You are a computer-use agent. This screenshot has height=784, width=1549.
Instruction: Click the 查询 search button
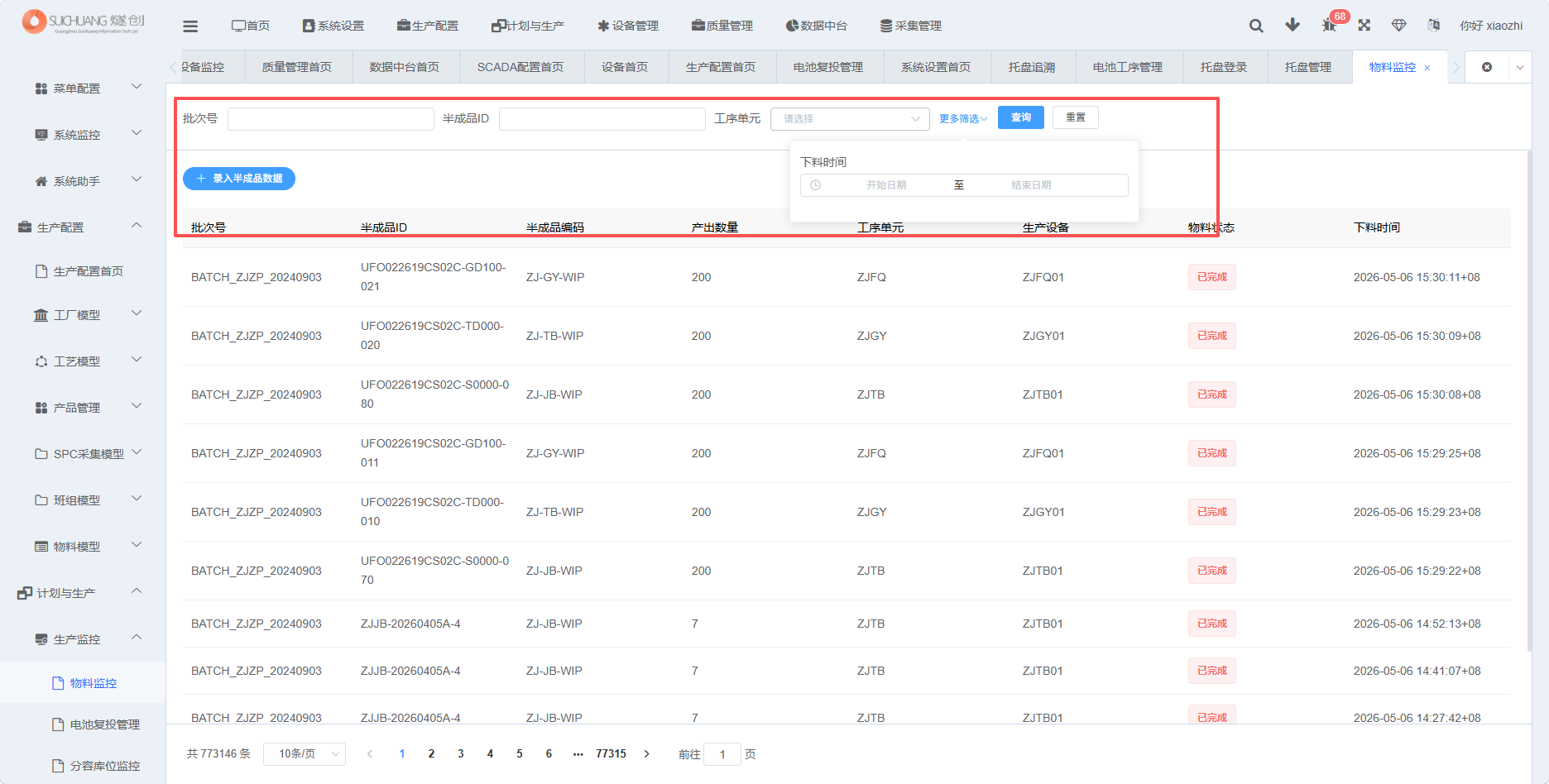[x=1021, y=117]
